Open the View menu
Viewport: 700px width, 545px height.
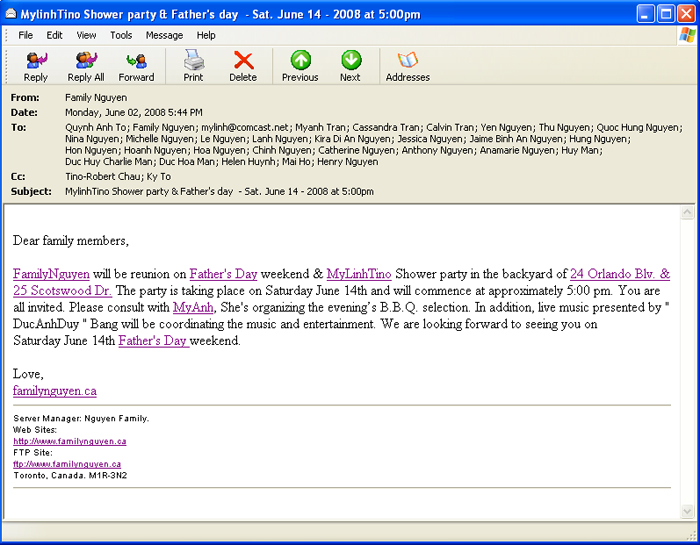pyautogui.click(x=86, y=35)
